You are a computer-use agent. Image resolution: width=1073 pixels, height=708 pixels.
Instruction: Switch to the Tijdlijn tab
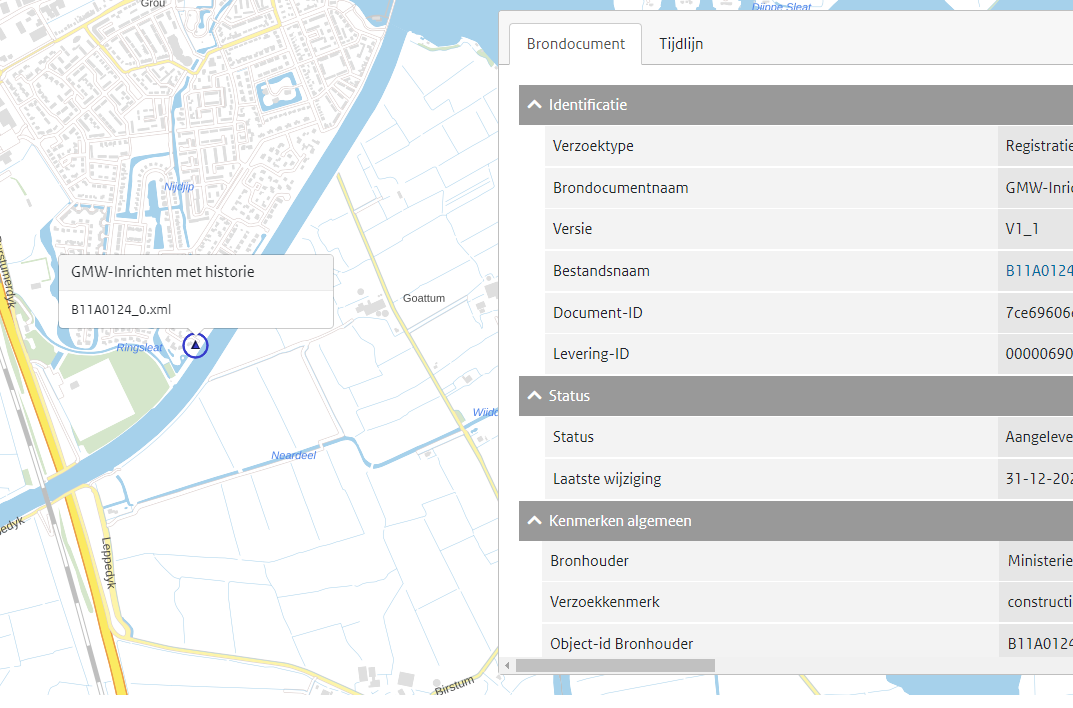point(680,44)
